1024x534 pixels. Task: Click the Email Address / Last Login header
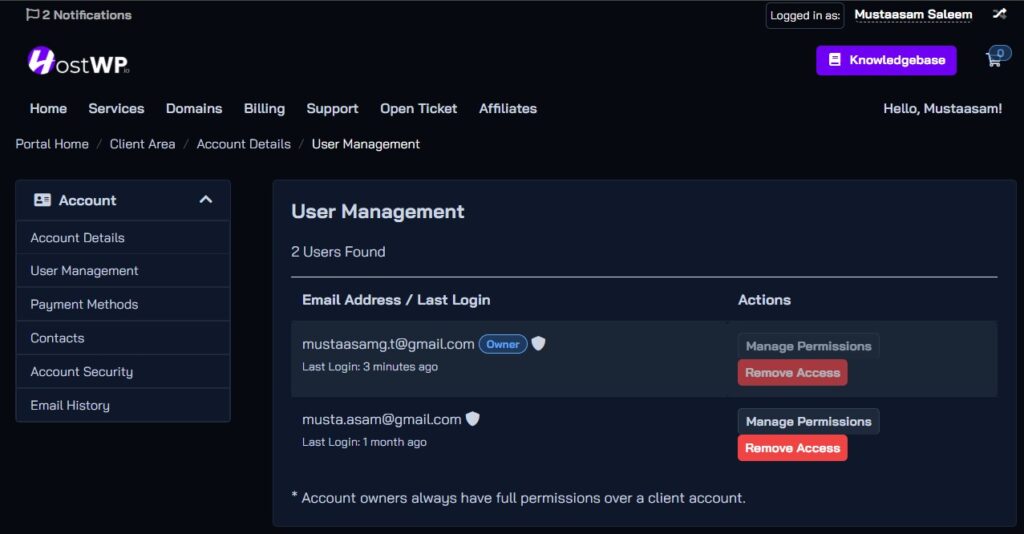[x=396, y=300]
